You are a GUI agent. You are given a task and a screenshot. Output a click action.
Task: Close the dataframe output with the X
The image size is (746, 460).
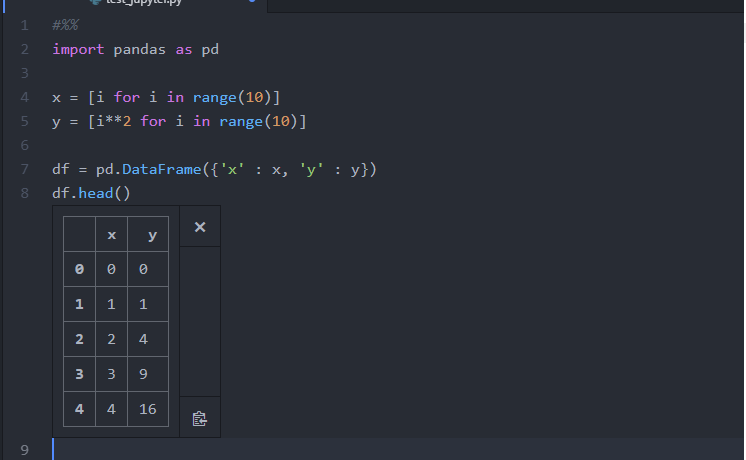(200, 227)
